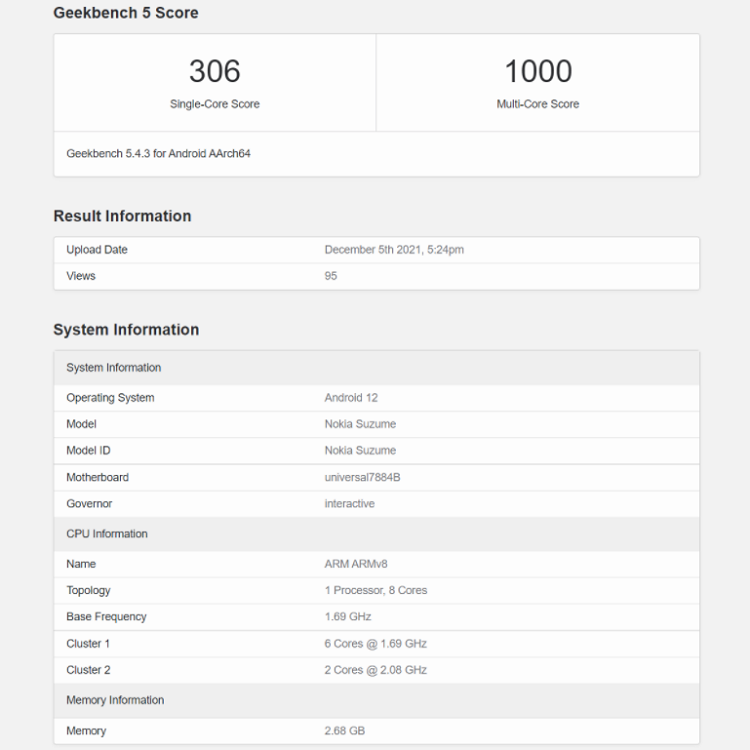Click the System Information table header row
The height and width of the screenshot is (750, 750).
377,368
